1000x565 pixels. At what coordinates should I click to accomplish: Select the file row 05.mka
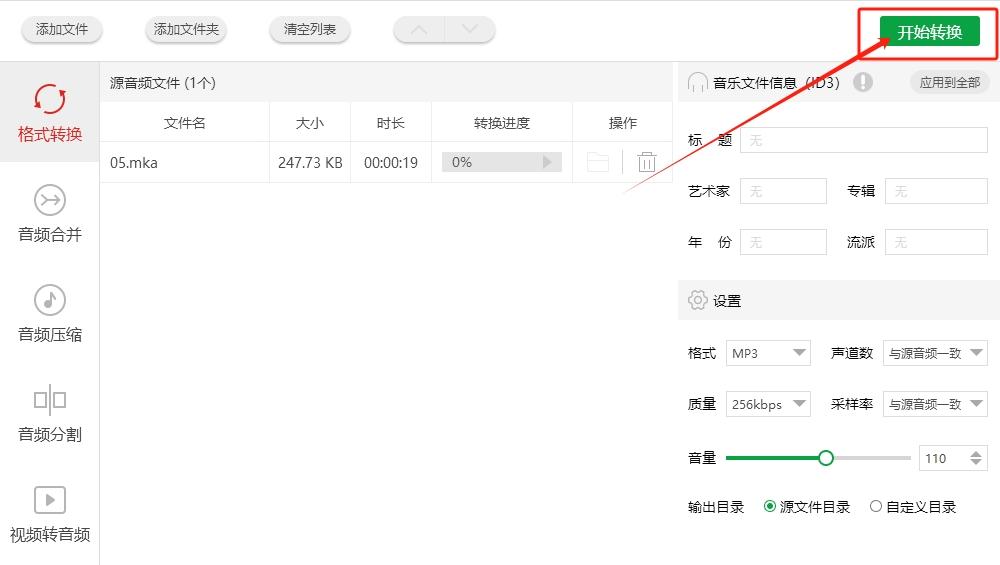point(386,162)
